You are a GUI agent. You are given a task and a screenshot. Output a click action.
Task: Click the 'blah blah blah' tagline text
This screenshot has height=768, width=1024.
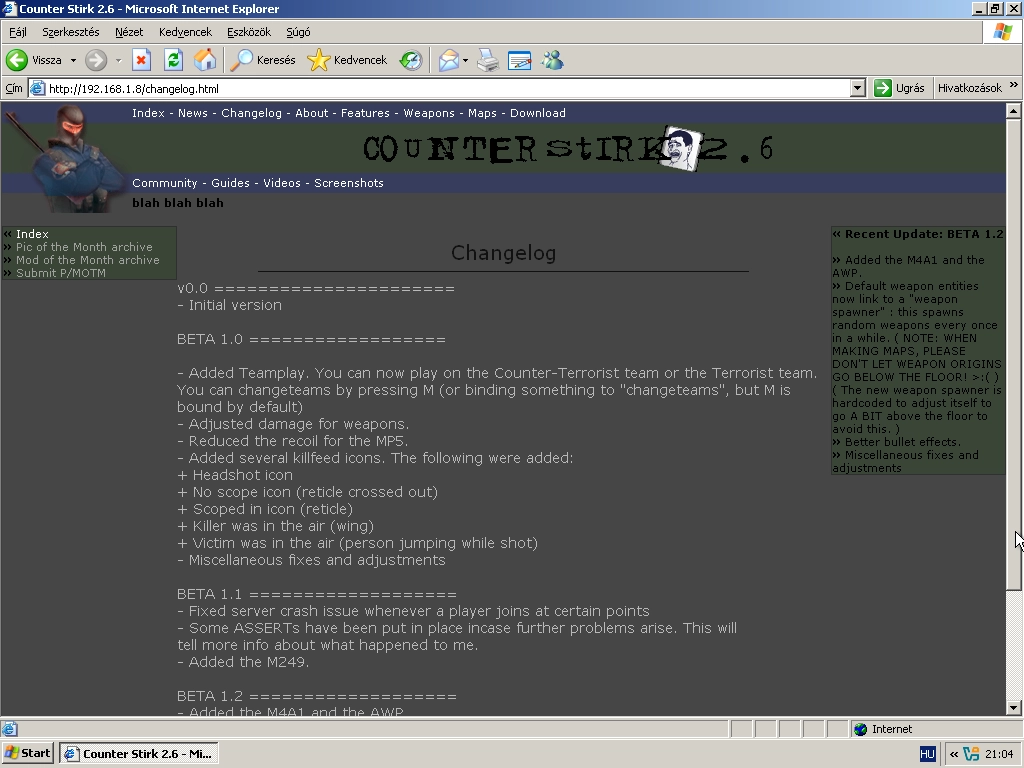click(178, 202)
